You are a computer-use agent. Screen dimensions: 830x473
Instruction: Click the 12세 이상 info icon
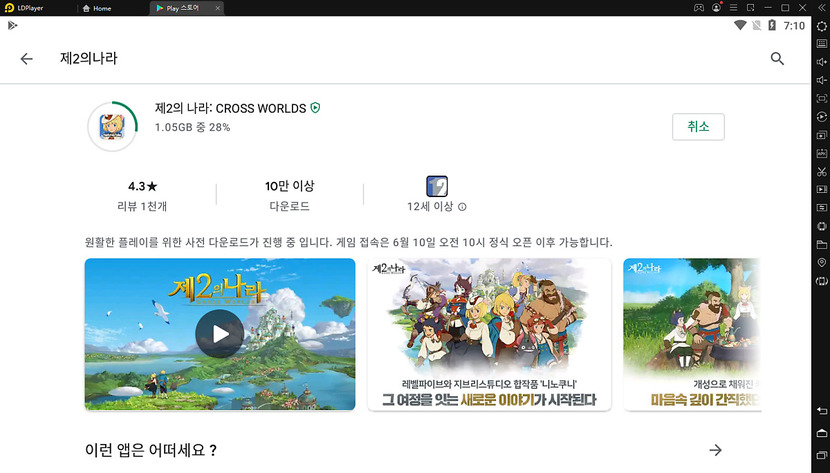tap(462, 207)
